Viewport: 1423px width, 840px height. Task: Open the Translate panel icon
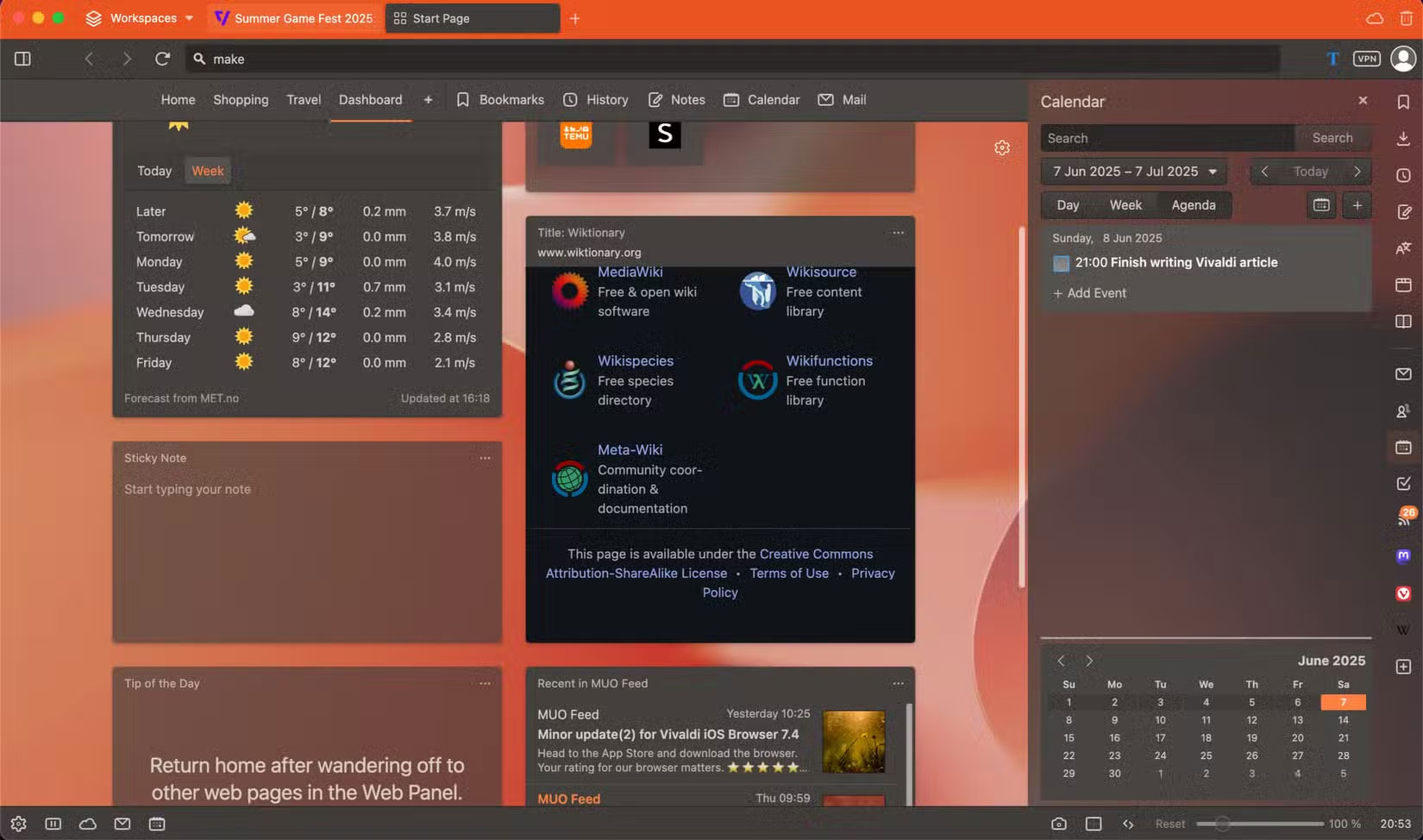point(1404,248)
